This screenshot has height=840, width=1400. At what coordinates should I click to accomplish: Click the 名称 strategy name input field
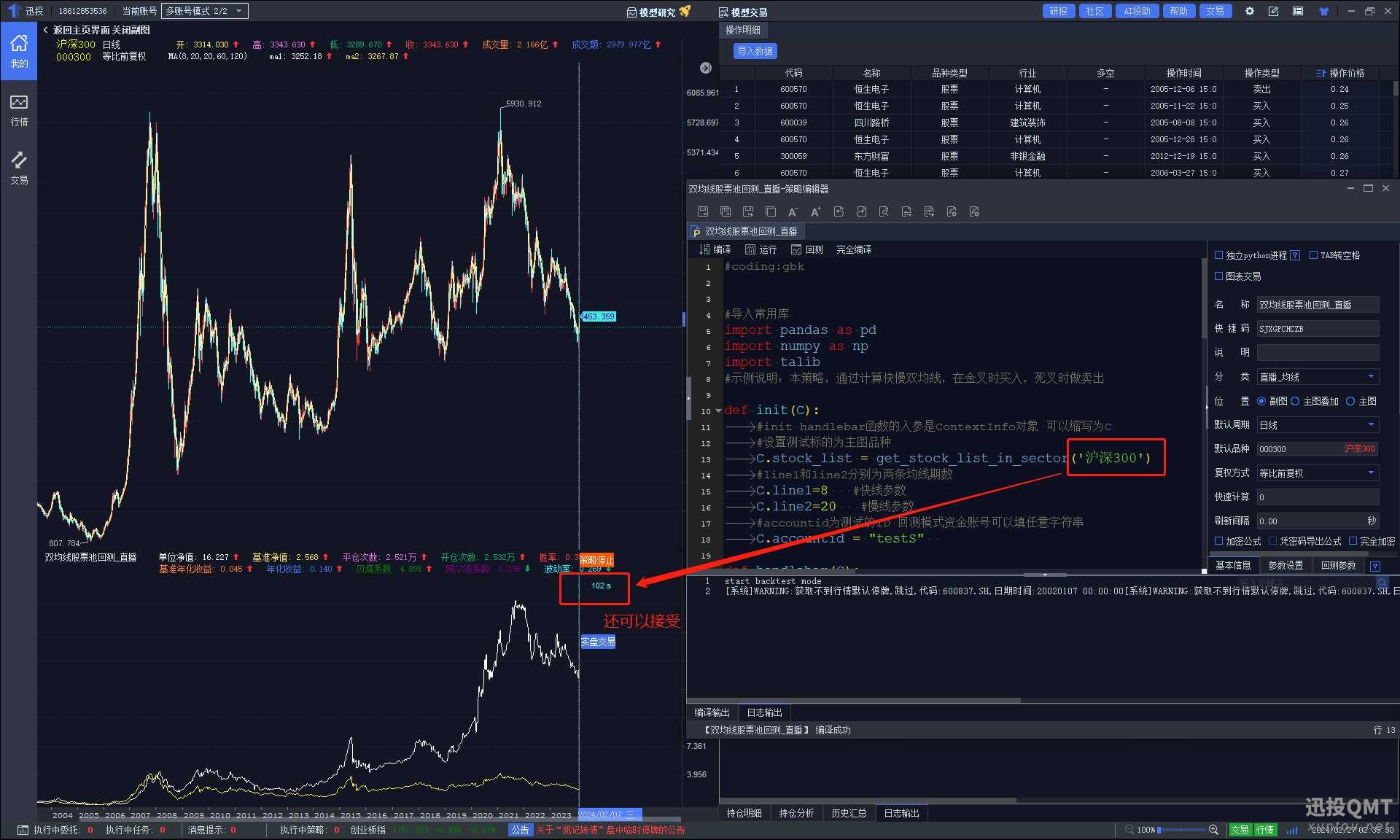pyautogui.click(x=1318, y=305)
